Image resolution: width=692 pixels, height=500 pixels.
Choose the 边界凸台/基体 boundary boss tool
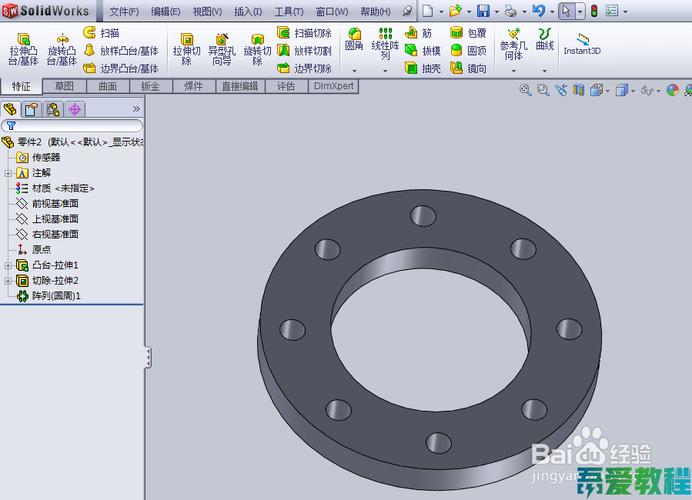[121, 68]
